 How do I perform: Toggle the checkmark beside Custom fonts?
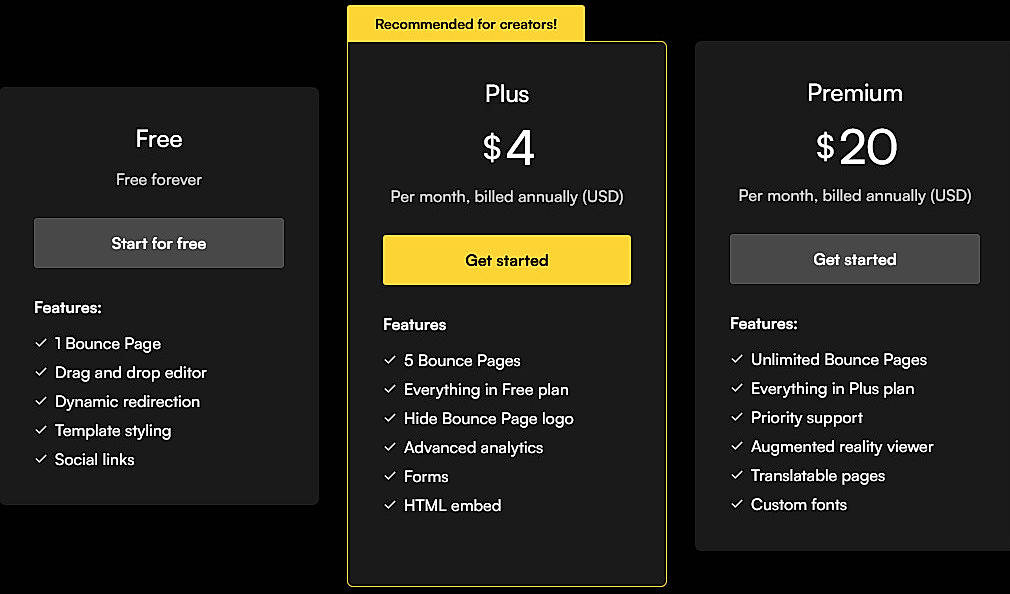click(737, 504)
